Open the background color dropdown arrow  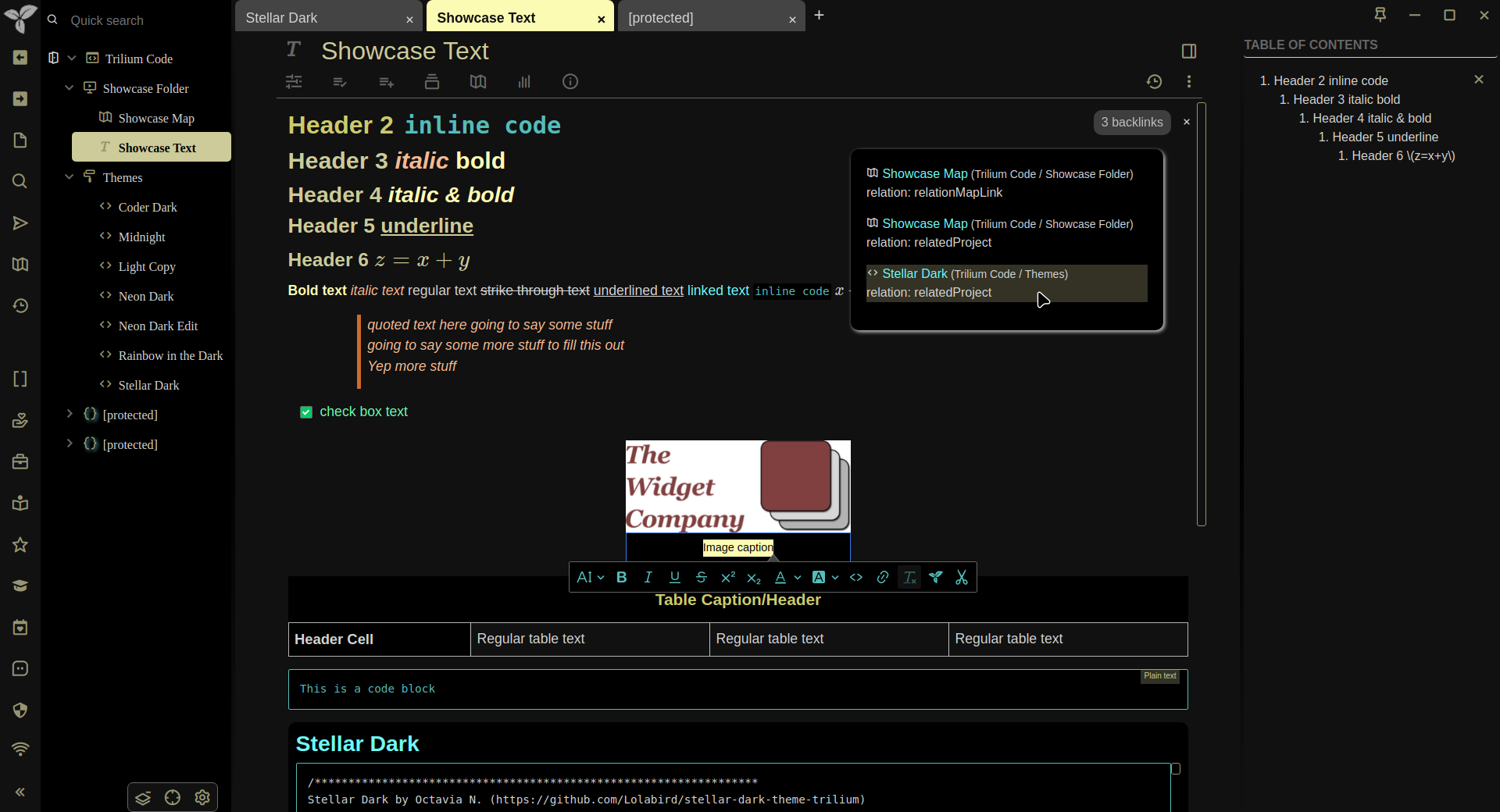835,578
